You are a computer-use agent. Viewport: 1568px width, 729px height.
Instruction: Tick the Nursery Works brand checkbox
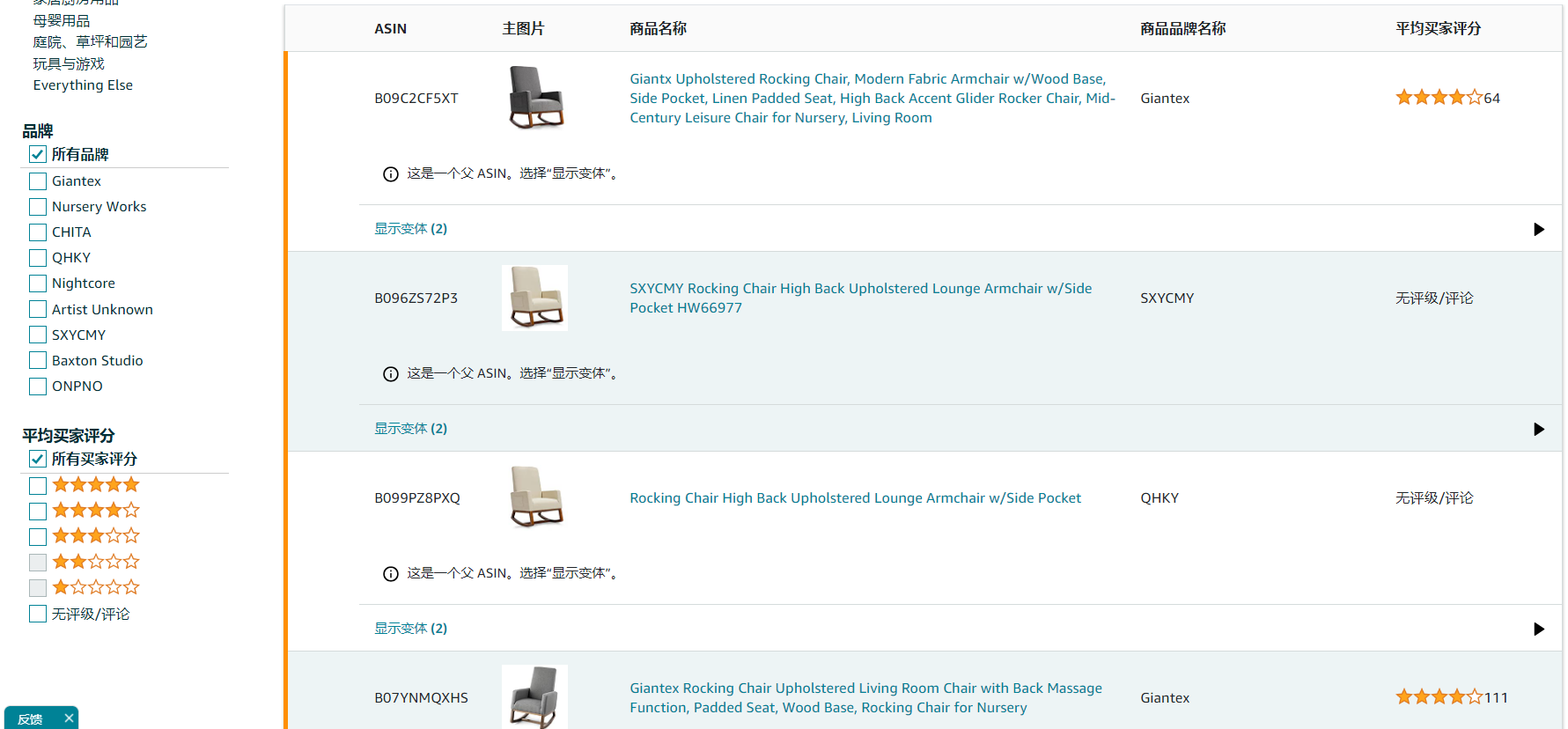click(x=38, y=207)
